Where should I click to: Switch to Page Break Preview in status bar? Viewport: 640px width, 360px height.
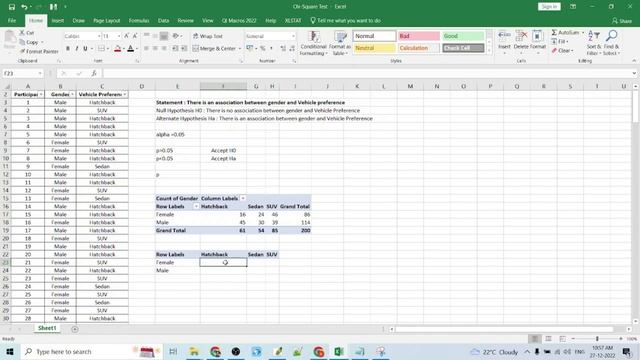[x=562, y=339]
